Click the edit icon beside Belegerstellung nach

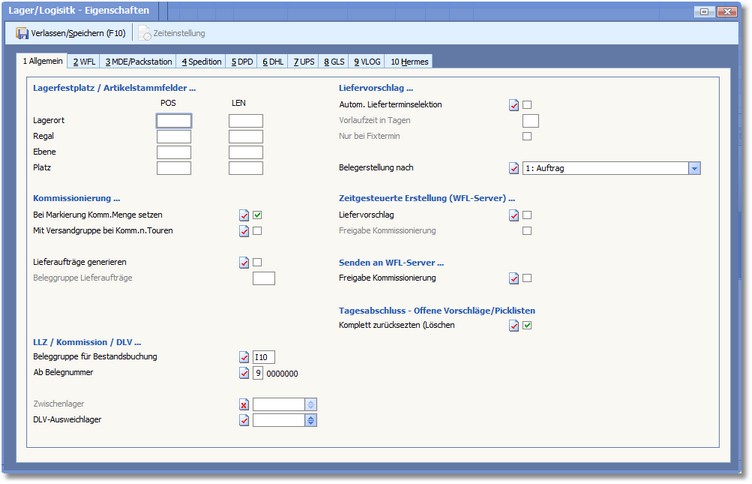[514, 168]
